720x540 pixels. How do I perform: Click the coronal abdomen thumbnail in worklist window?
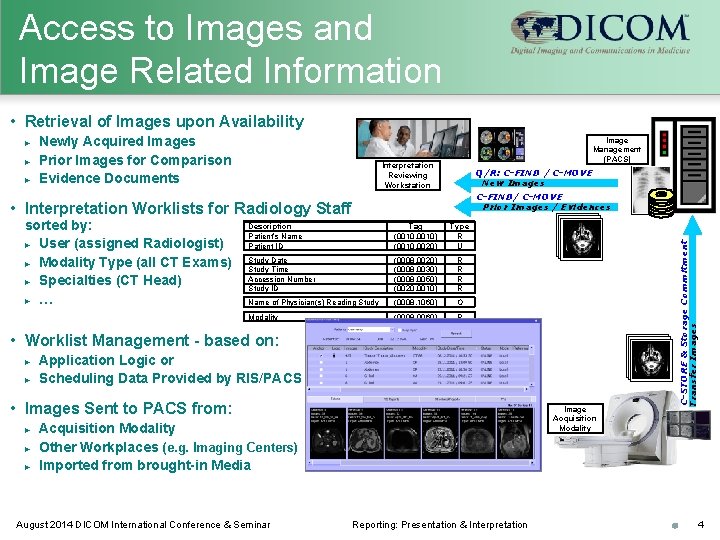517,434
